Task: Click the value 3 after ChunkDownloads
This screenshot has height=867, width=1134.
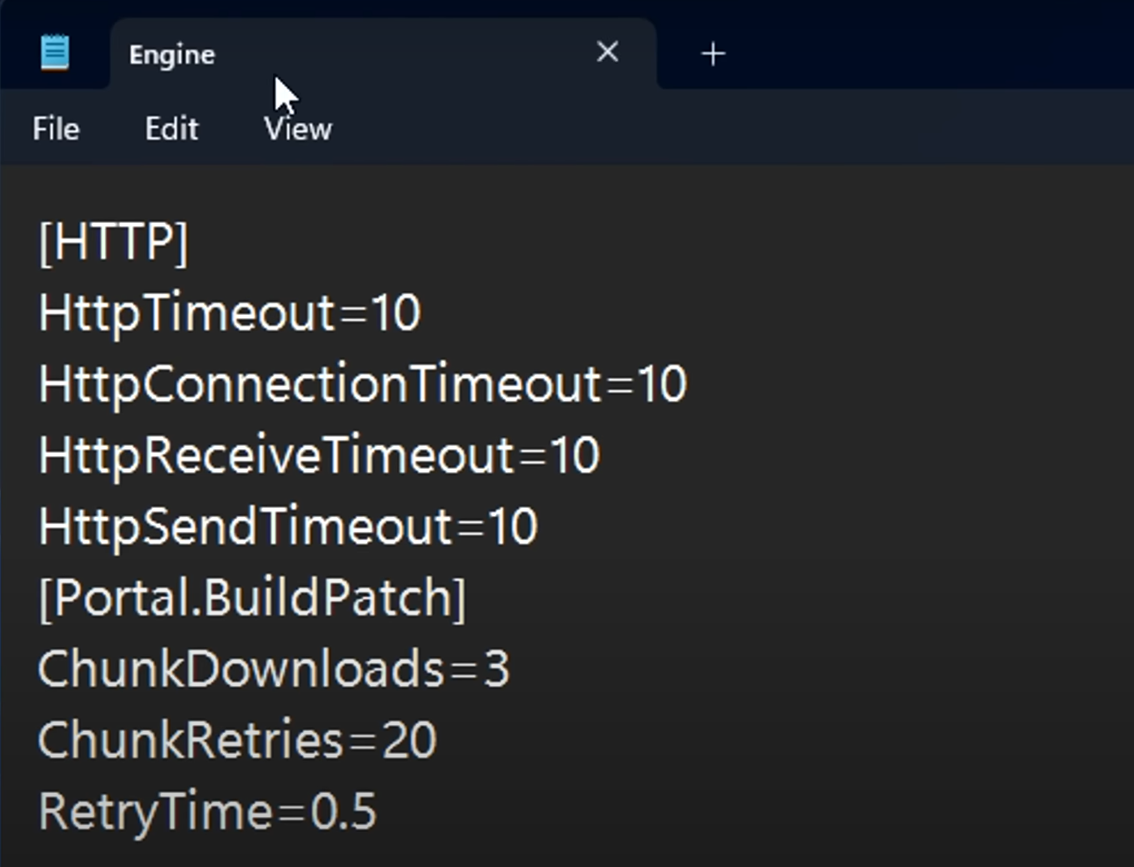Action: (x=497, y=669)
